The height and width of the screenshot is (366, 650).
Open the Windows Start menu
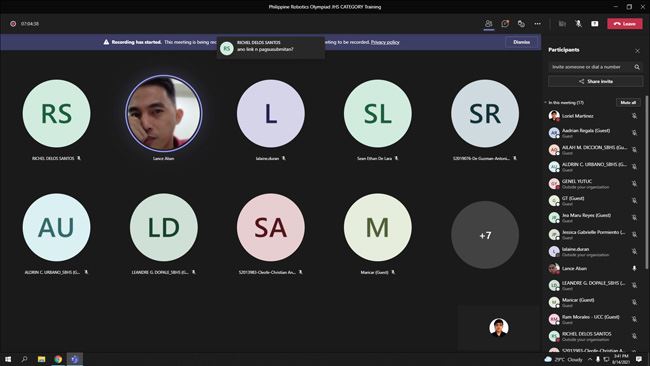(8, 359)
